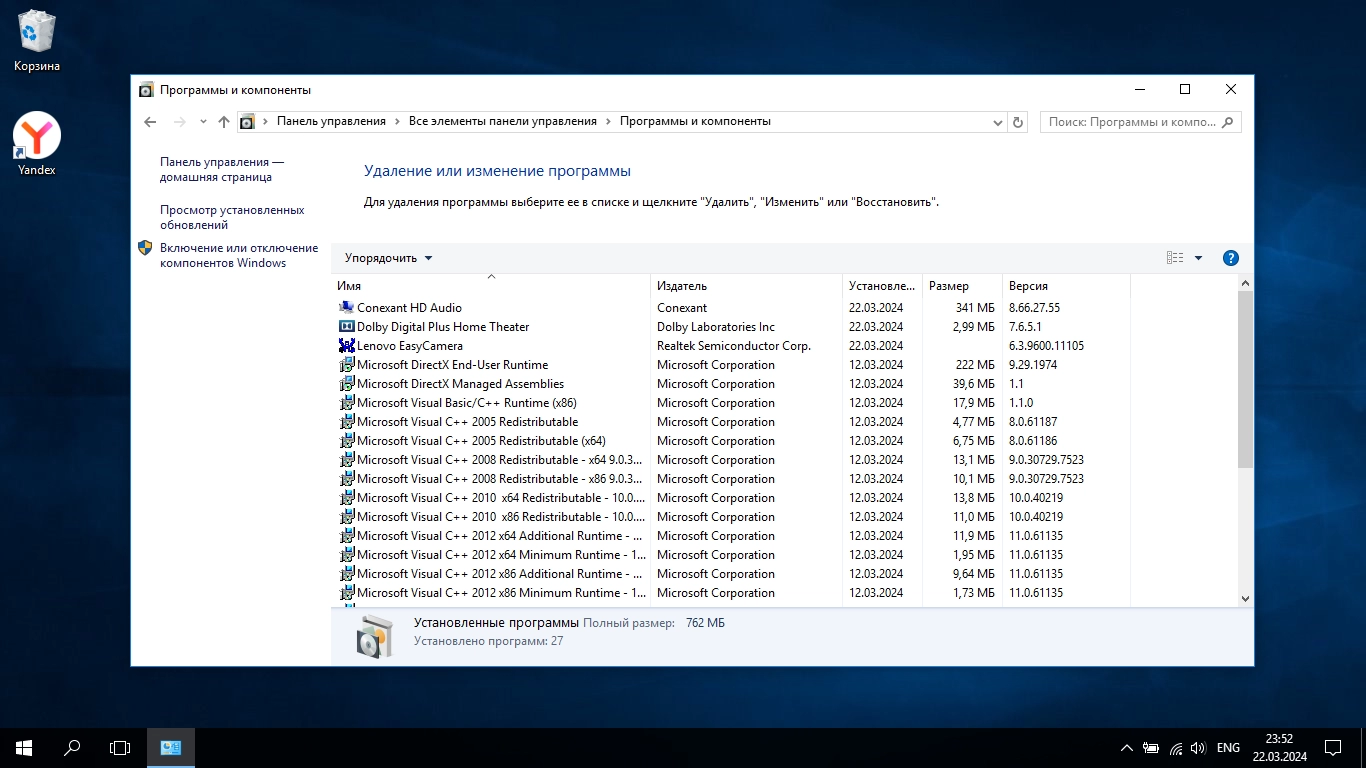Expand the Упорядочить dropdown menu
This screenshot has height=768, width=1366.
[x=389, y=258]
